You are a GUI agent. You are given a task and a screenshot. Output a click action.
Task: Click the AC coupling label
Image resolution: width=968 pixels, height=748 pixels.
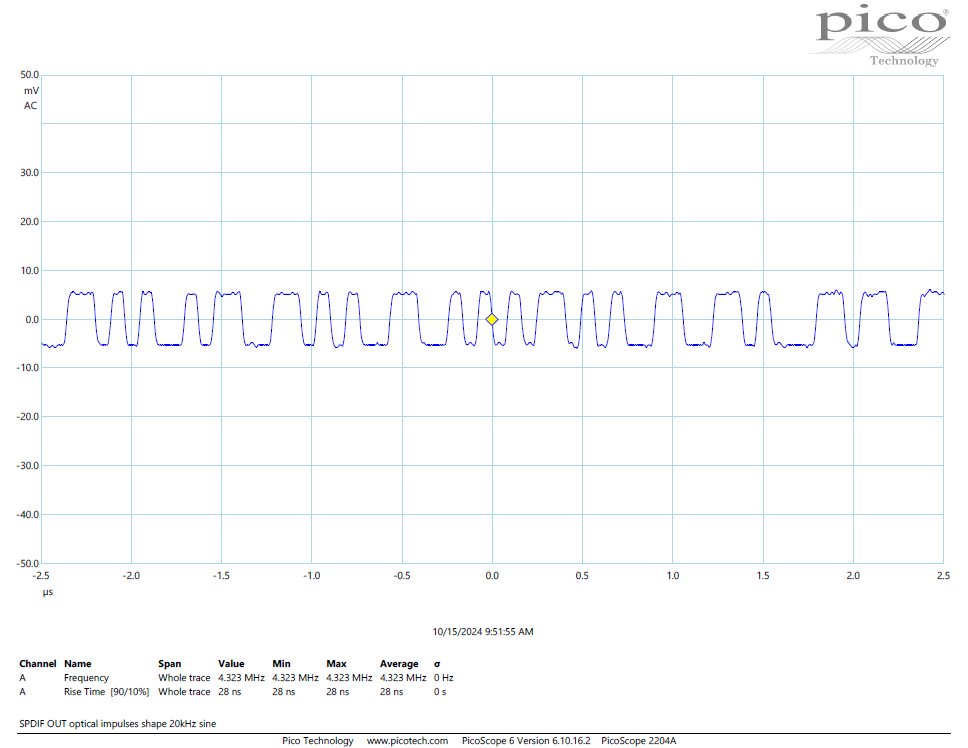tap(30, 106)
